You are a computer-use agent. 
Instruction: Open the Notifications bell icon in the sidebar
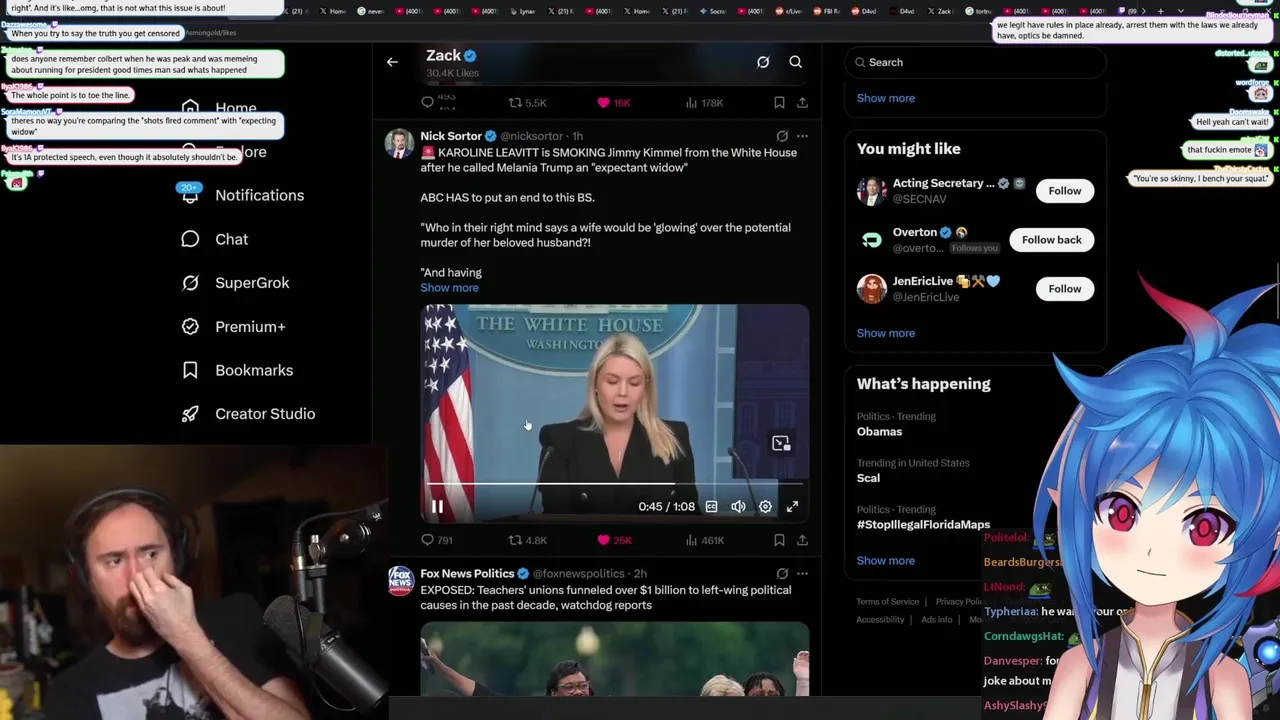click(x=190, y=195)
